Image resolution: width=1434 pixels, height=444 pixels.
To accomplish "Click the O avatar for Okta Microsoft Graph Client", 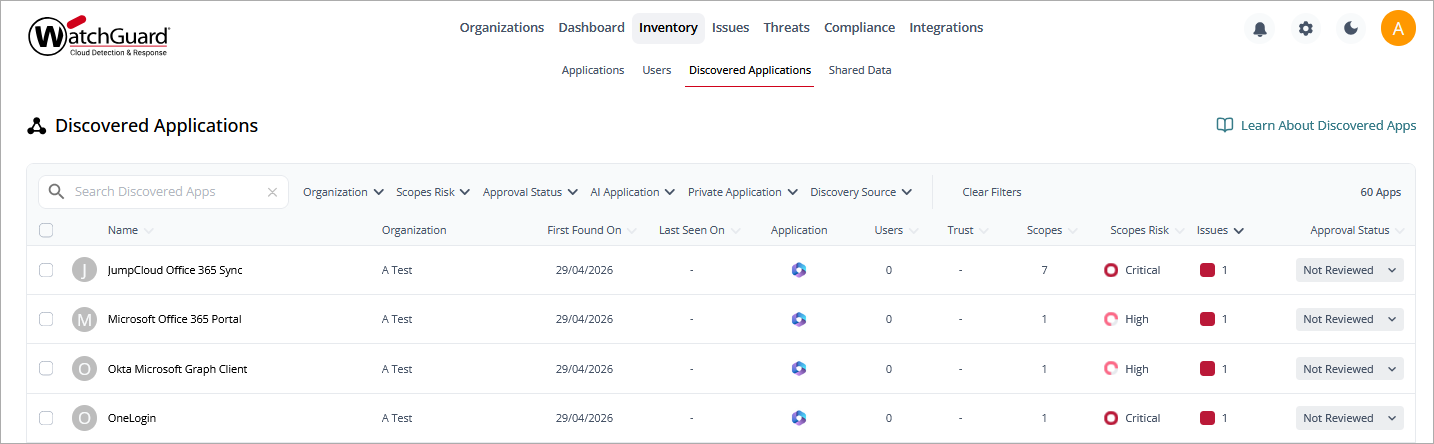I will [85, 369].
